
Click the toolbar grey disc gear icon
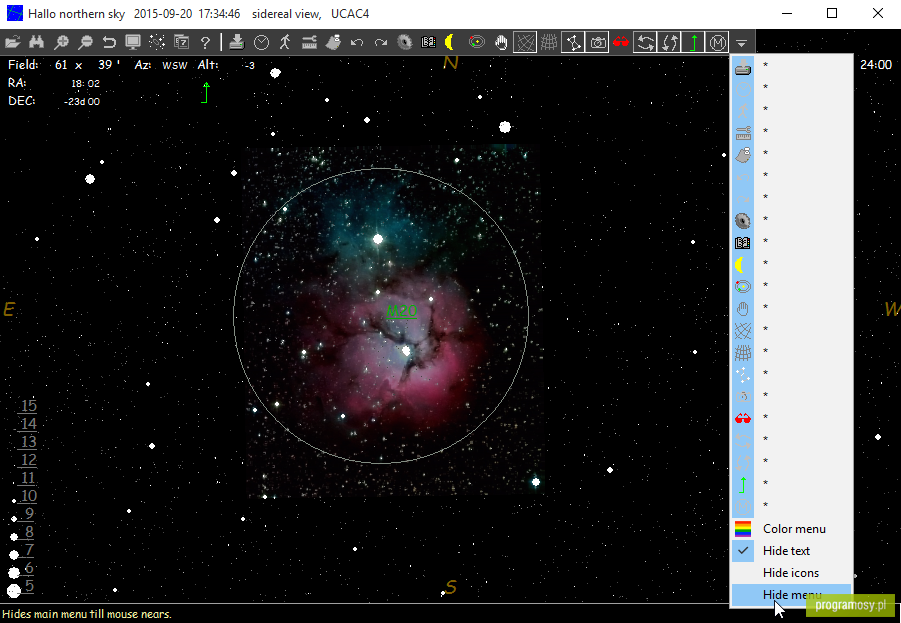click(x=405, y=42)
